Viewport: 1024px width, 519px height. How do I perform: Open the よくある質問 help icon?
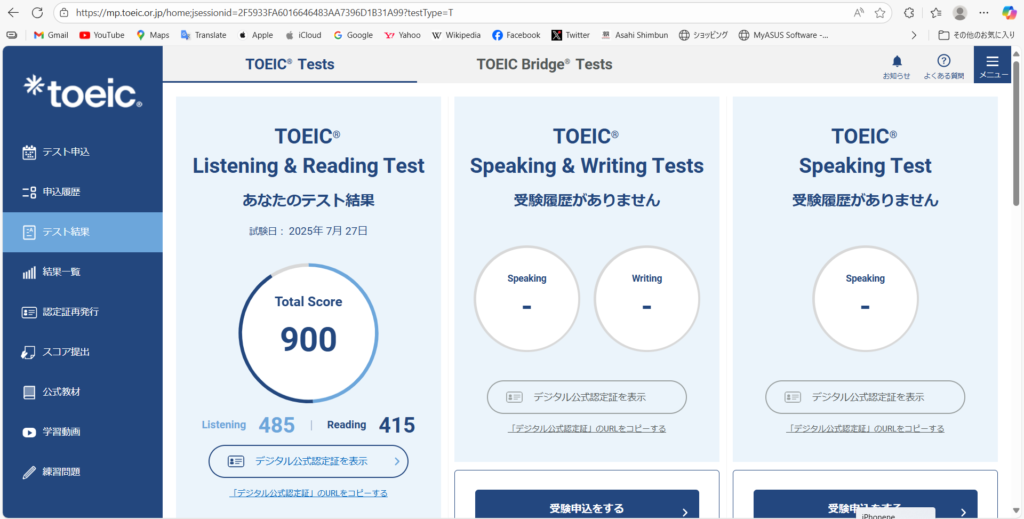tap(943, 63)
